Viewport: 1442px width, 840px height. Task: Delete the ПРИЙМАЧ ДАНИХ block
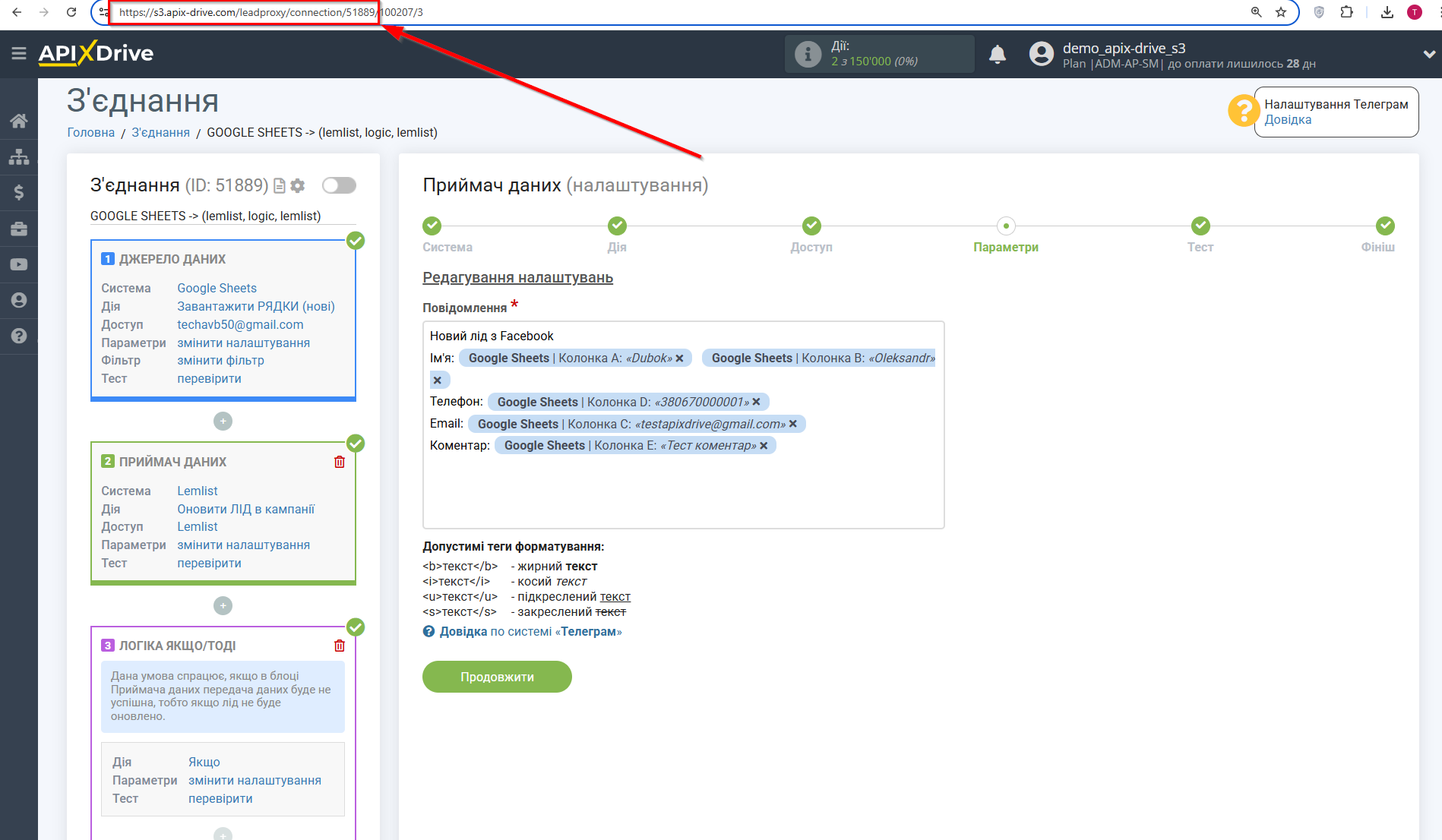pyautogui.click(x=340, y=462)
